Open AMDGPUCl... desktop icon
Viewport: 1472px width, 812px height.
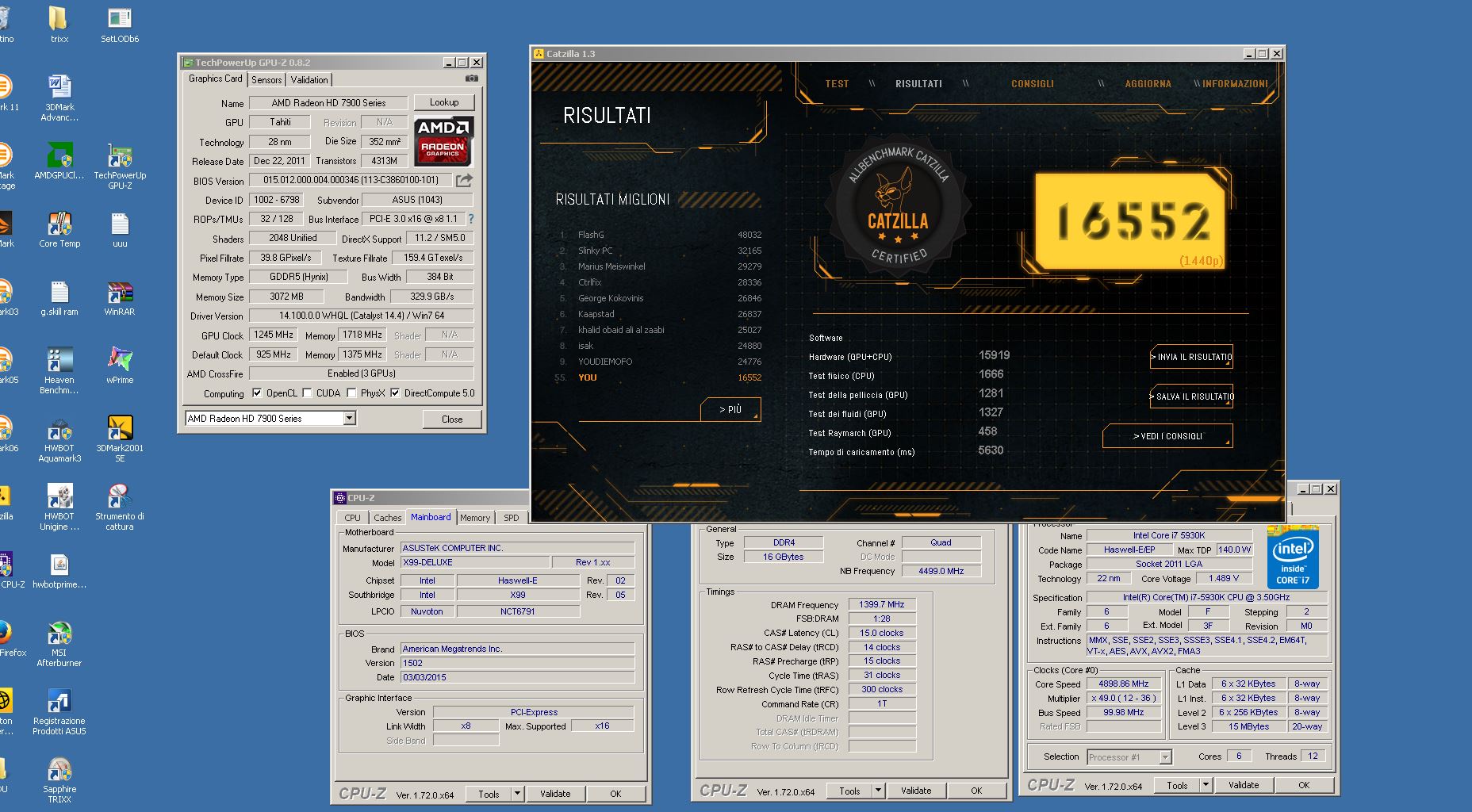click(59, 161)
